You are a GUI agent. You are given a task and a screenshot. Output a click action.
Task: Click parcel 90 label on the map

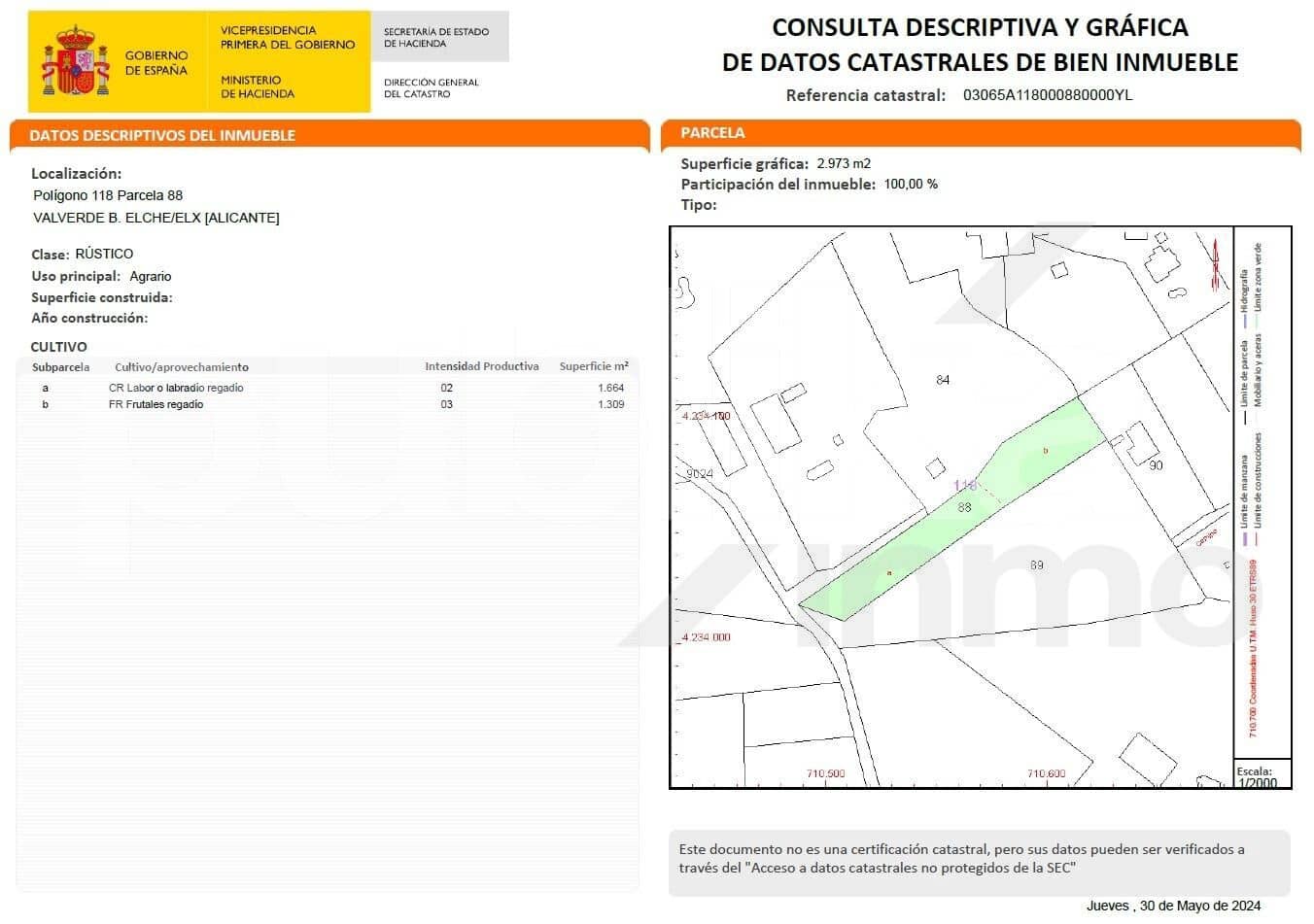[1155, 465]
